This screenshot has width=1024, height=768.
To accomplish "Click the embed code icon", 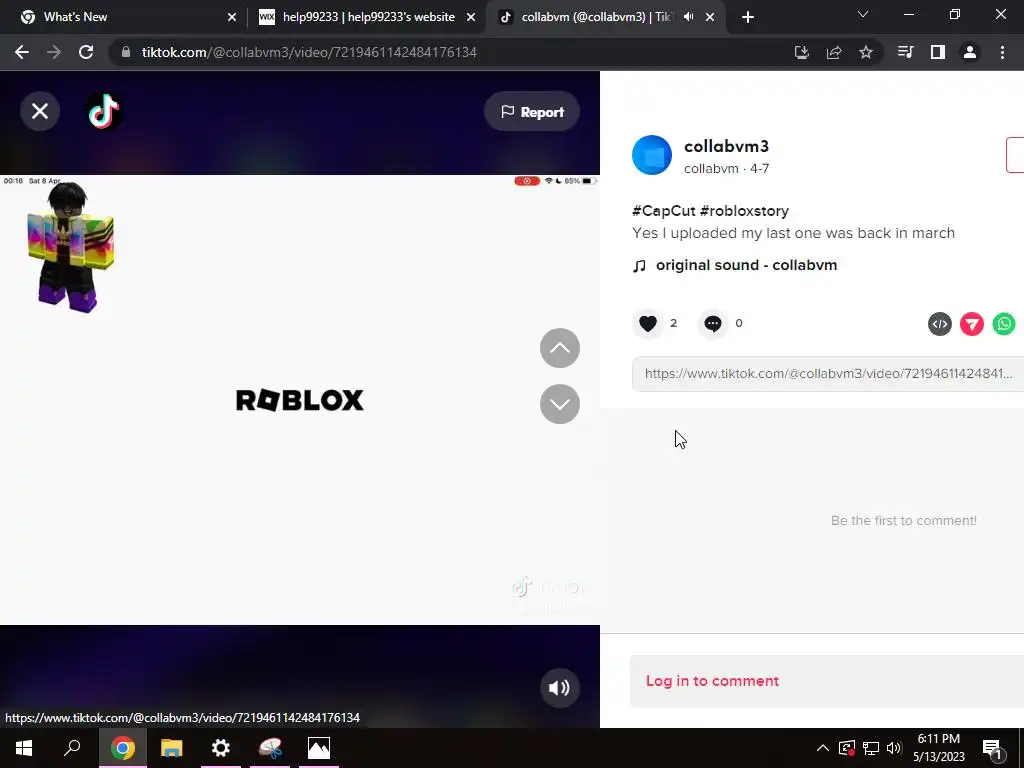I will 940,324.
